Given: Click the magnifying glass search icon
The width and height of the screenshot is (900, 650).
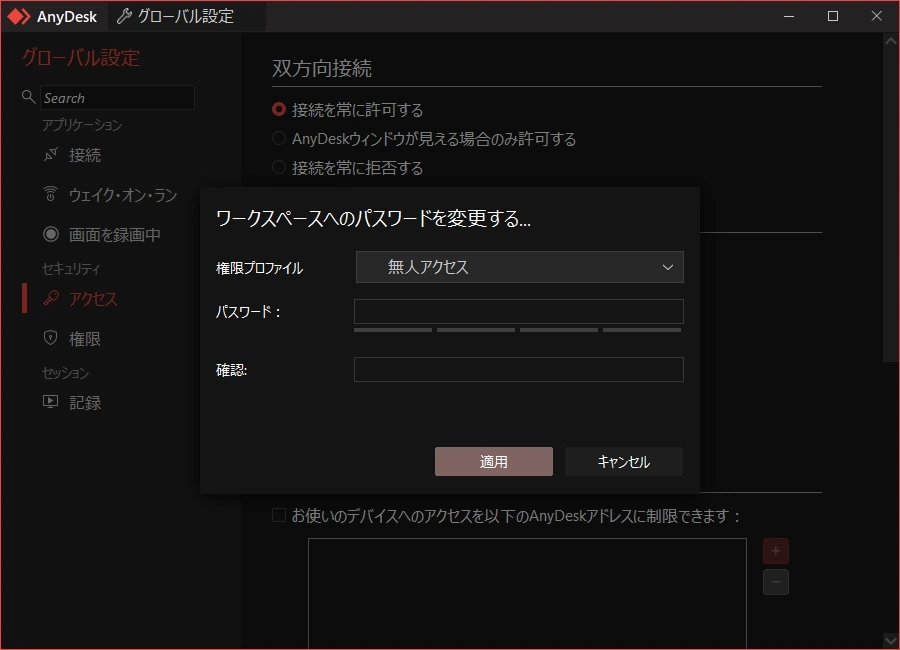Looking at the screenshot, I should tap(28, 97).
